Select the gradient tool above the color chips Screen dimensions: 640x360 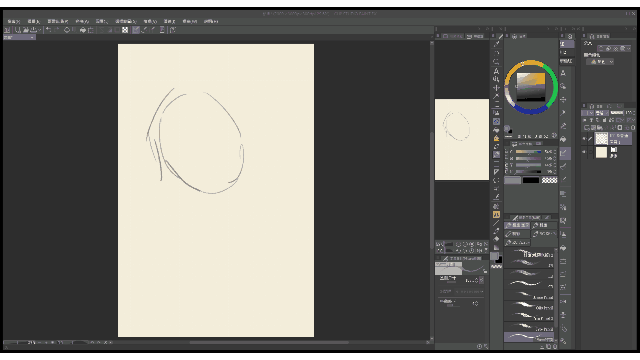click(x=496, y=247)
